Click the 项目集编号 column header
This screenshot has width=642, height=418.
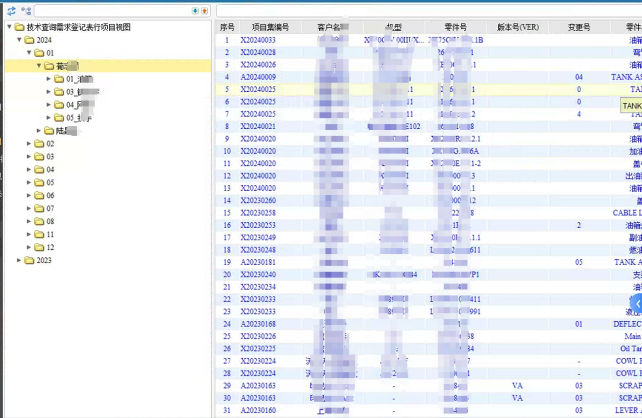coord(270,27)
